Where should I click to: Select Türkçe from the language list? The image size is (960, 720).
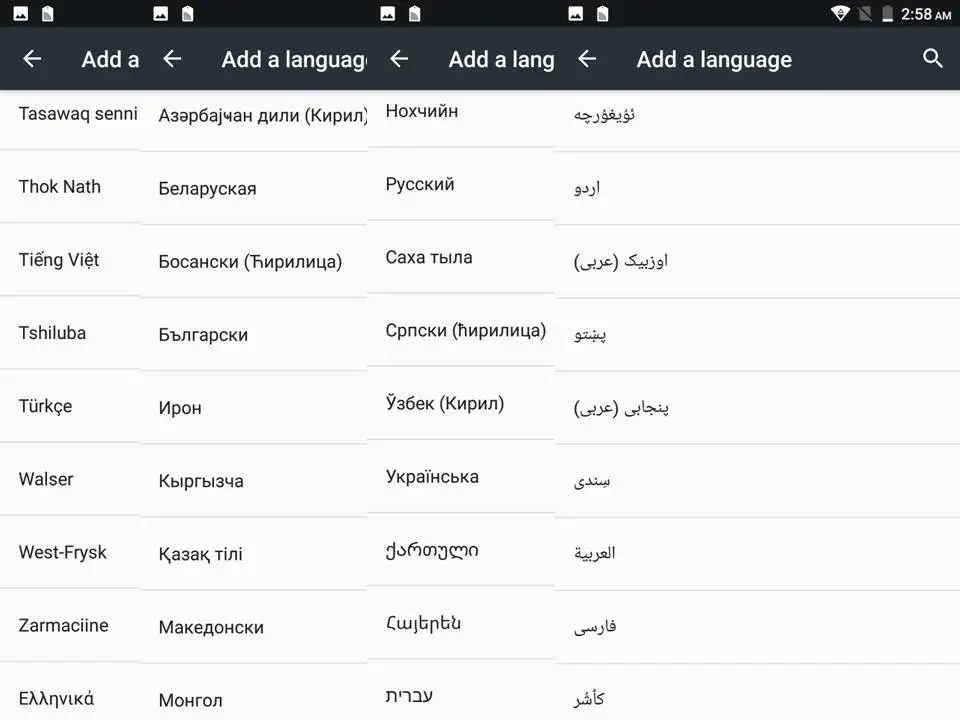46,406
